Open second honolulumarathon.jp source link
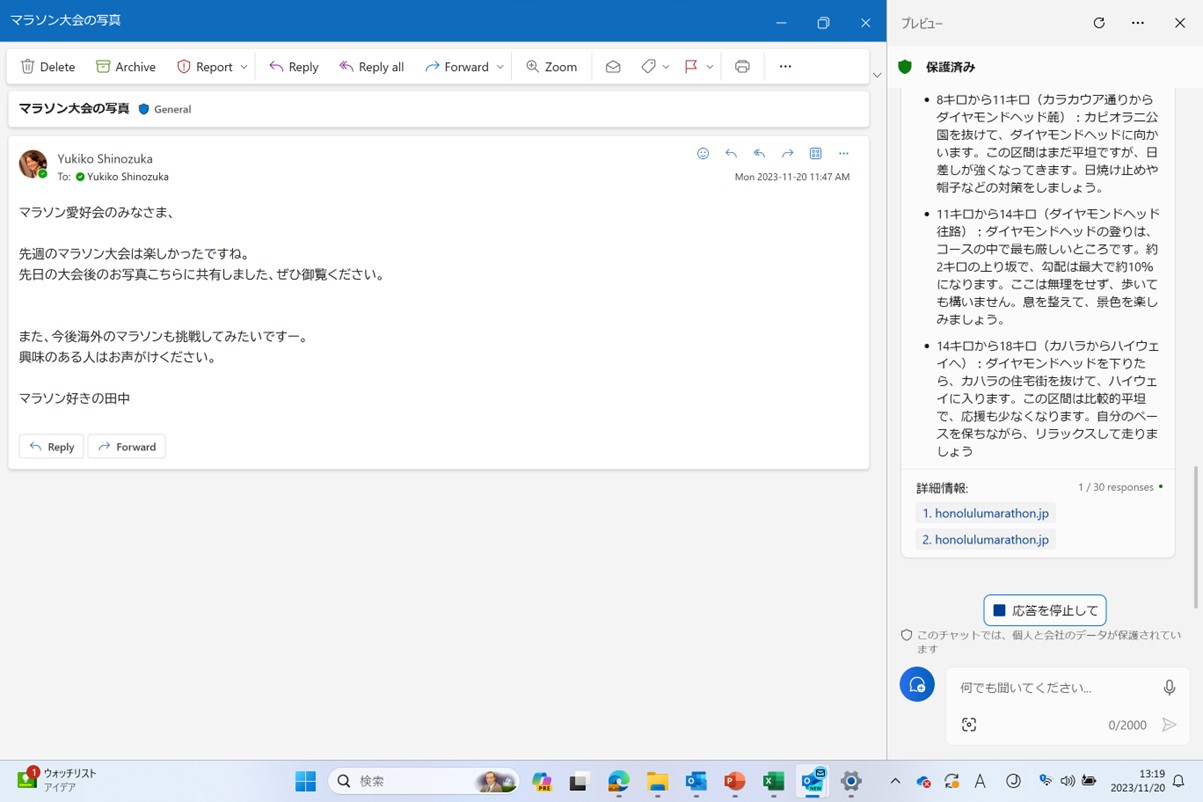1203x802 pixels. [986, 539]
